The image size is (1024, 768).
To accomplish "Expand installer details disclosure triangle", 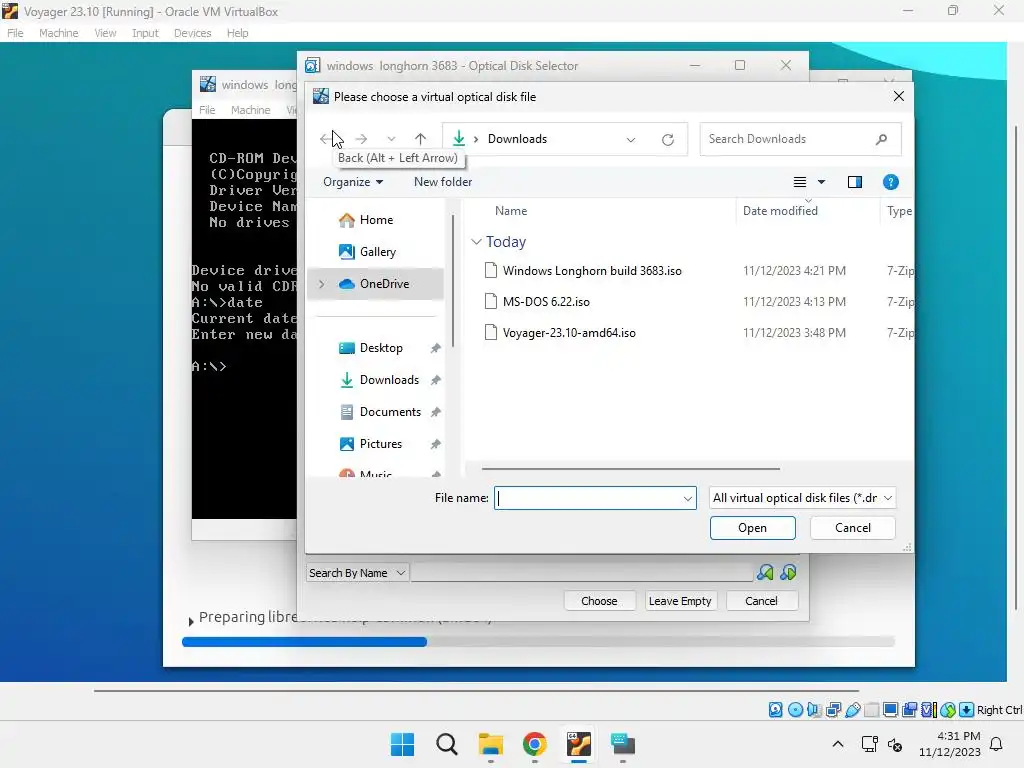I will [x=191, y=622].
